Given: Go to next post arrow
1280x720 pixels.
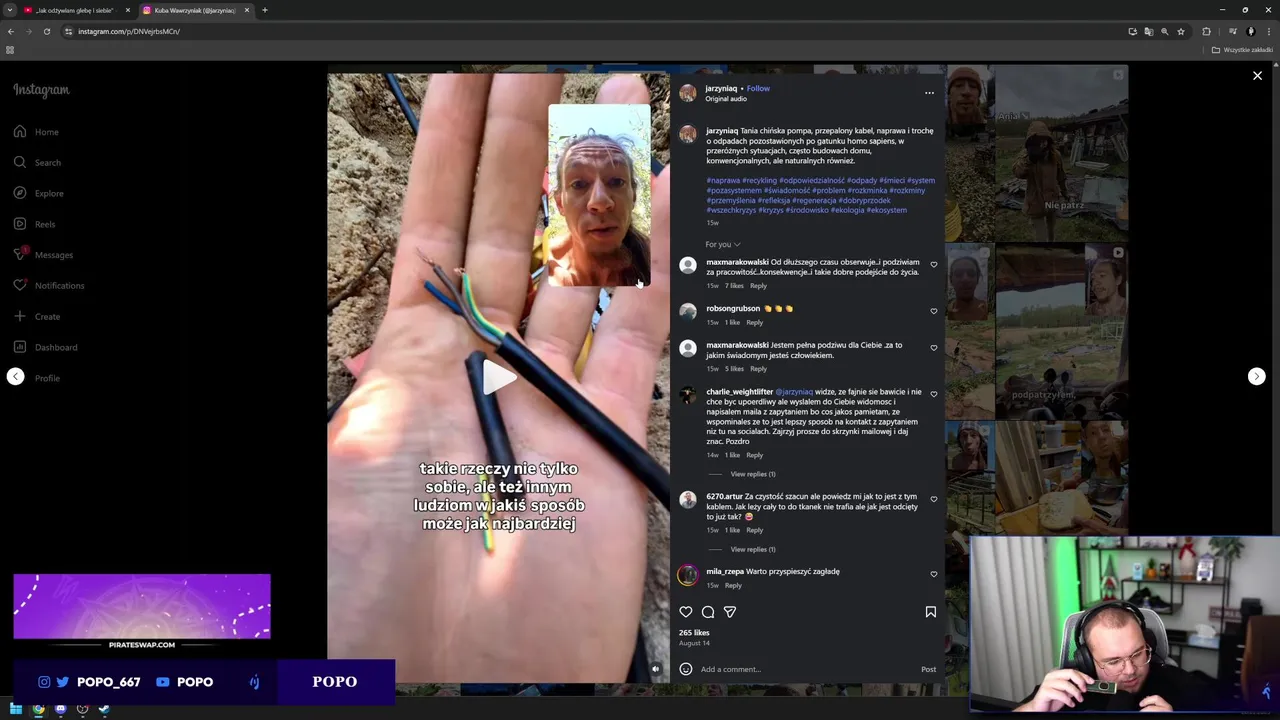Looking at the screenshot, I should pyautogui.click(x=1256, y=376).
